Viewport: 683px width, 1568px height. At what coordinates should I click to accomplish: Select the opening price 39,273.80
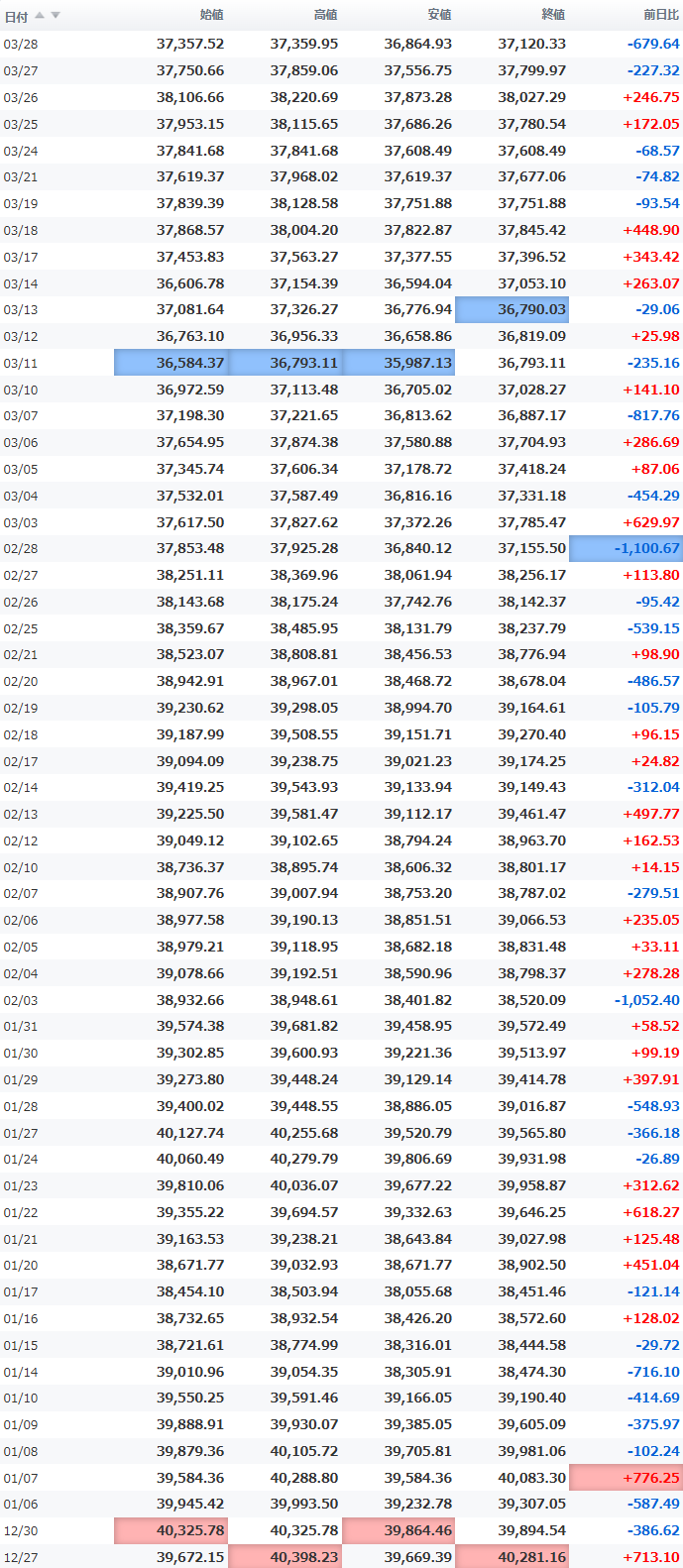tap(190, 1079)
